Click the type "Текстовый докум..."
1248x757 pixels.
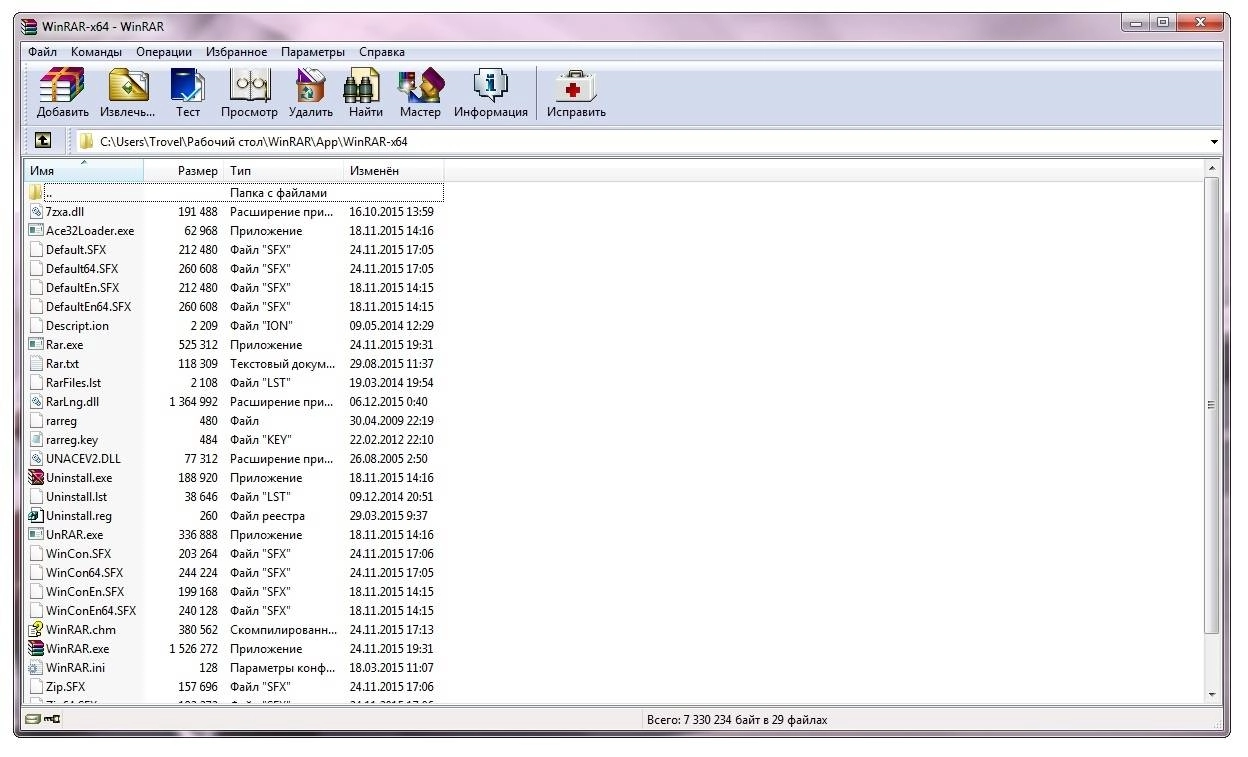pos(282,364)
